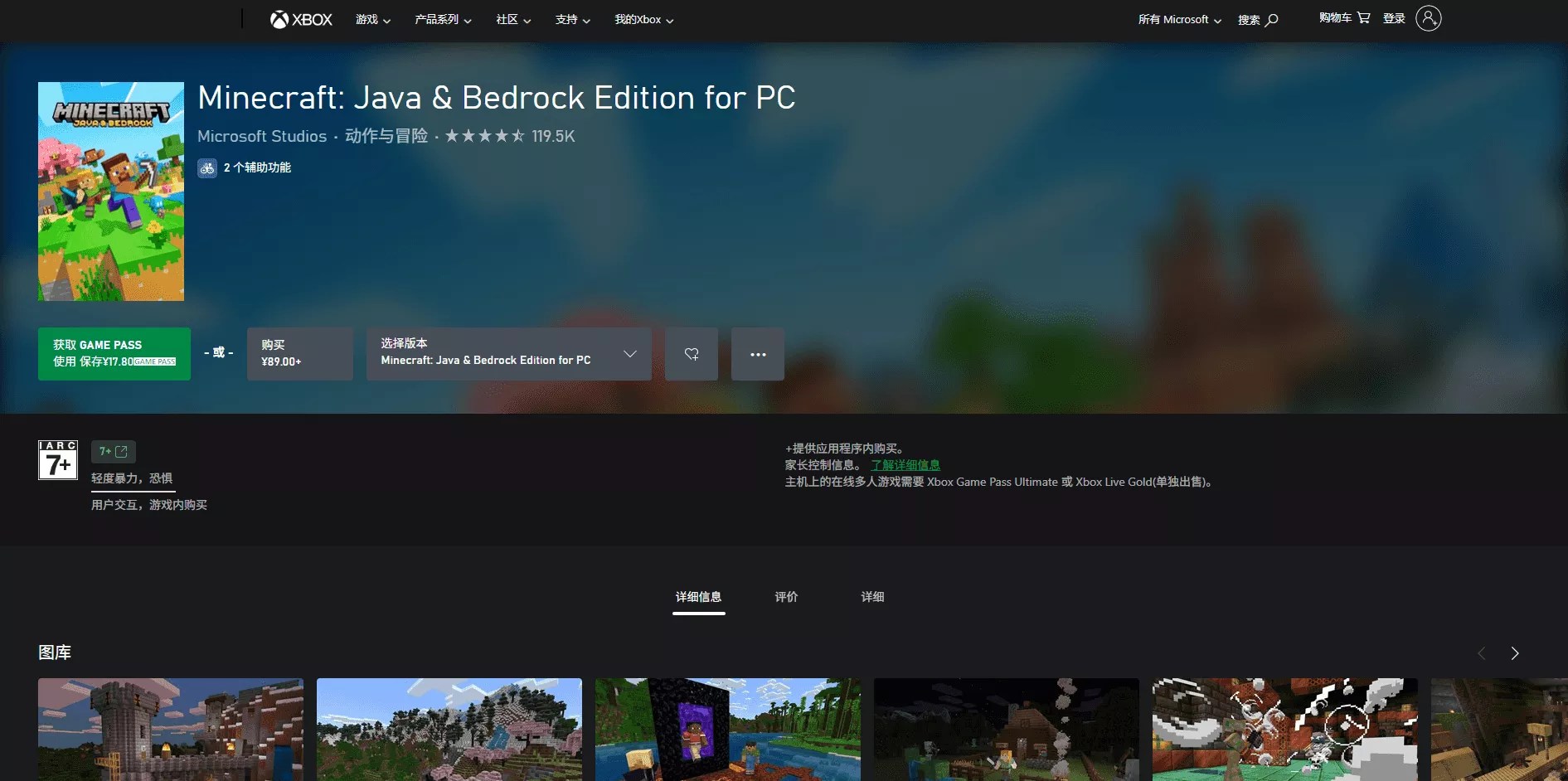Screen dimensions: 1568x781
Task: Click the account avatar icon
Action: pyautogui.click(x=1428, y=17)
